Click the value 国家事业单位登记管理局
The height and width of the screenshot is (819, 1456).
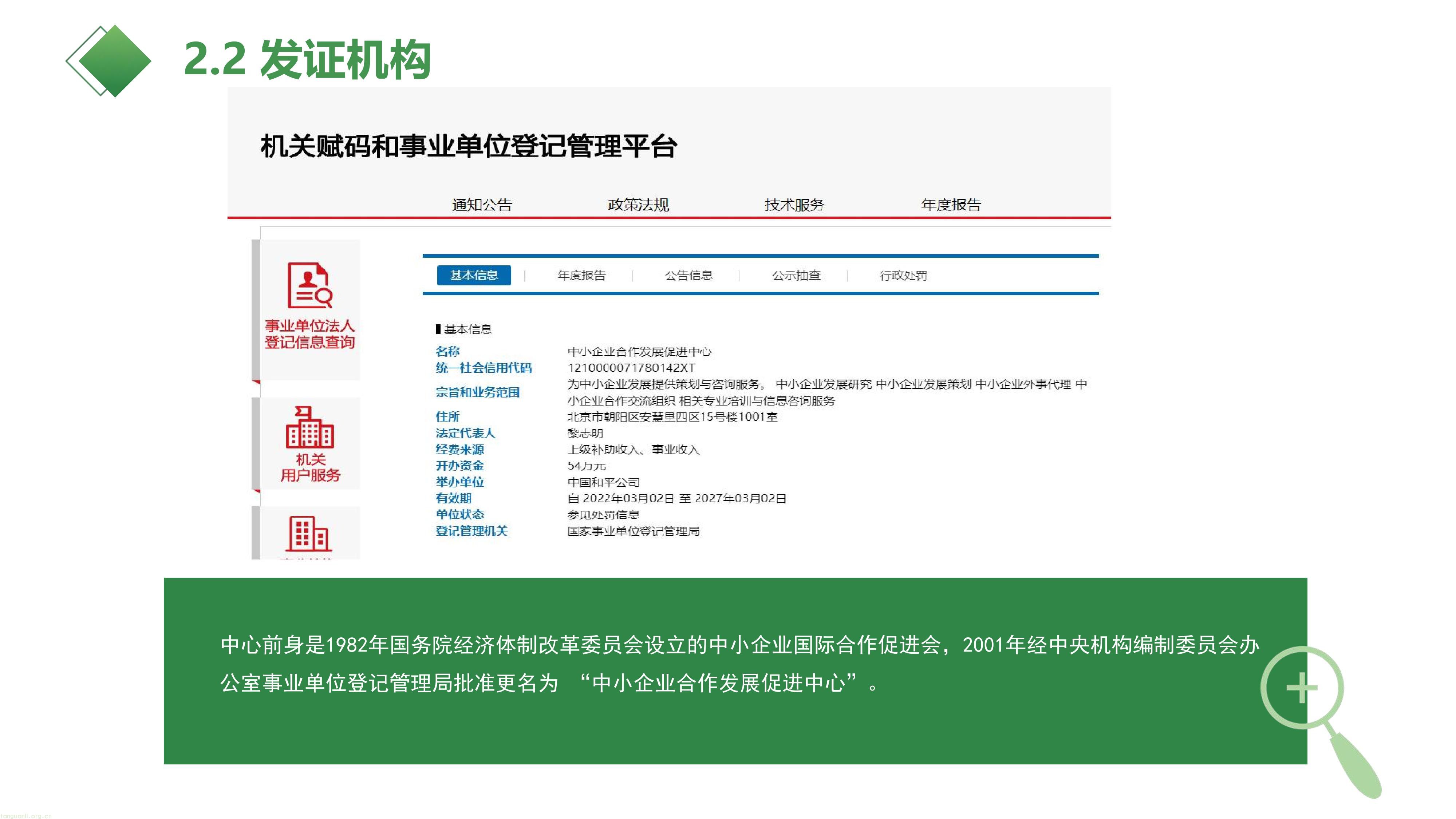pyautogui.click(x=633, y=531)
